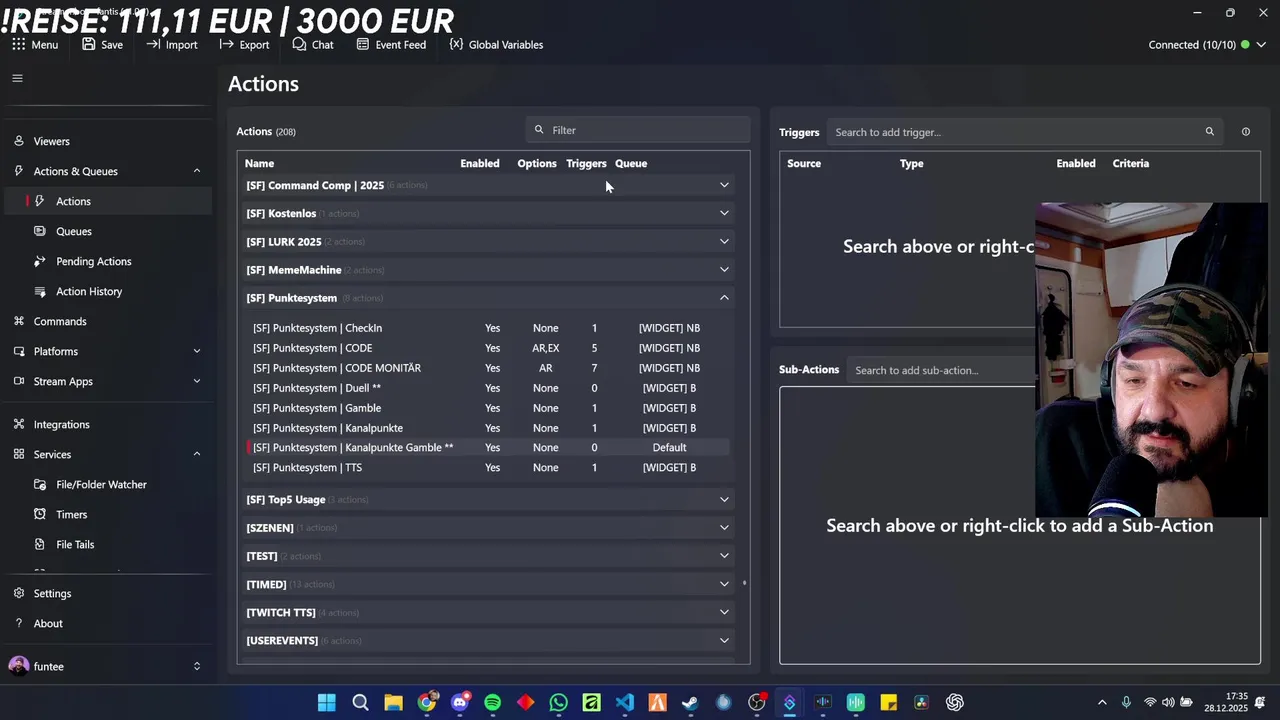Viewport: 1280px width, 720px height.
Task: Click the Commands icon in sidebar
Action: tap(19, 321)
